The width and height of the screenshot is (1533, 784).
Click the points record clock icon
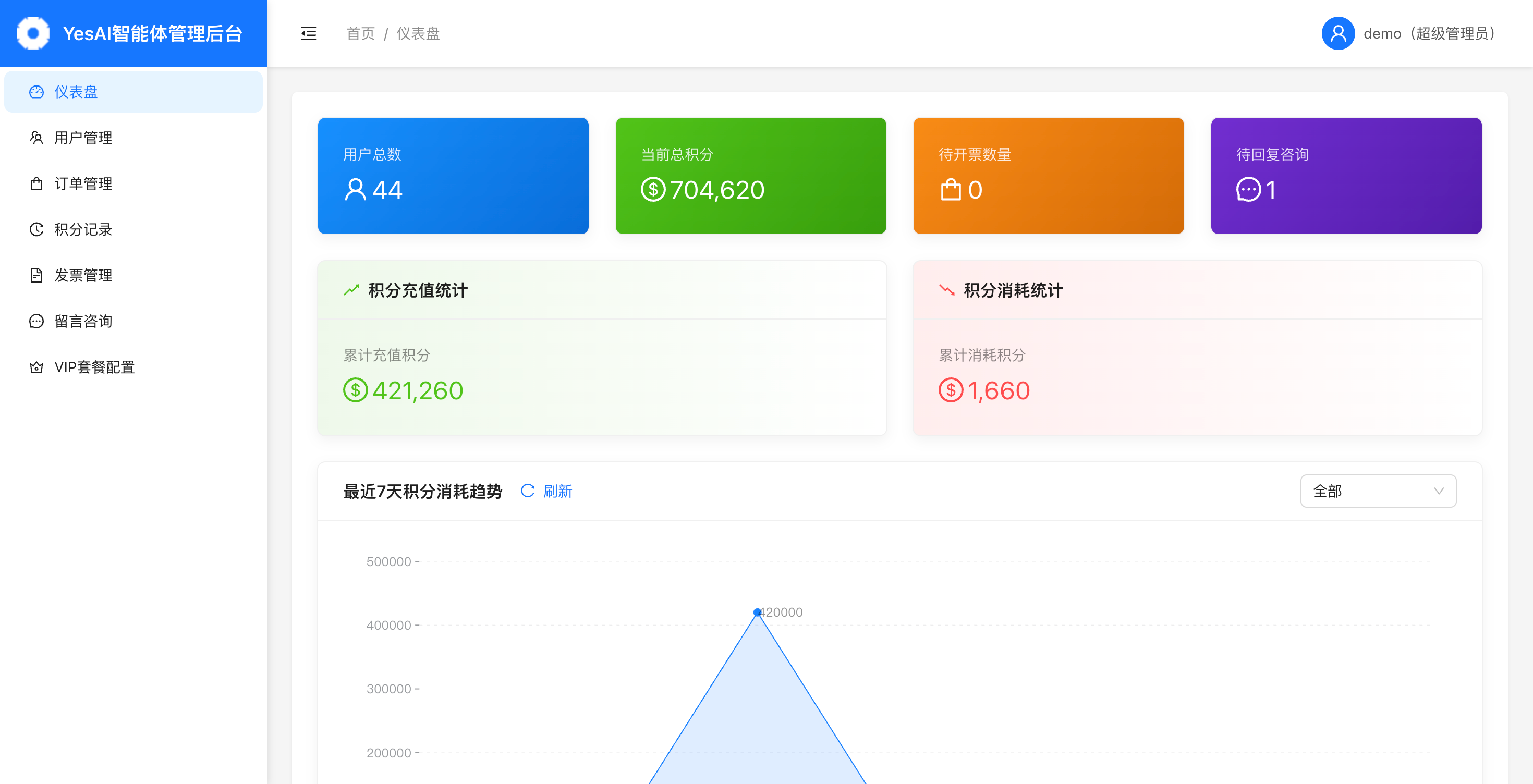tap(36, 229)
